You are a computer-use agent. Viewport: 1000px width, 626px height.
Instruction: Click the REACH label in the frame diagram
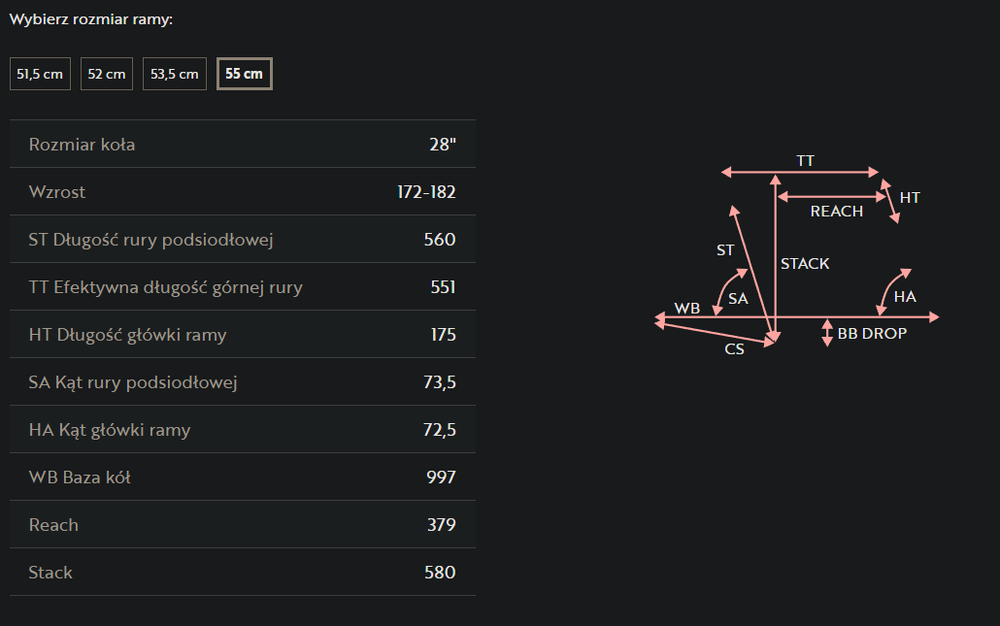(836, 211)
